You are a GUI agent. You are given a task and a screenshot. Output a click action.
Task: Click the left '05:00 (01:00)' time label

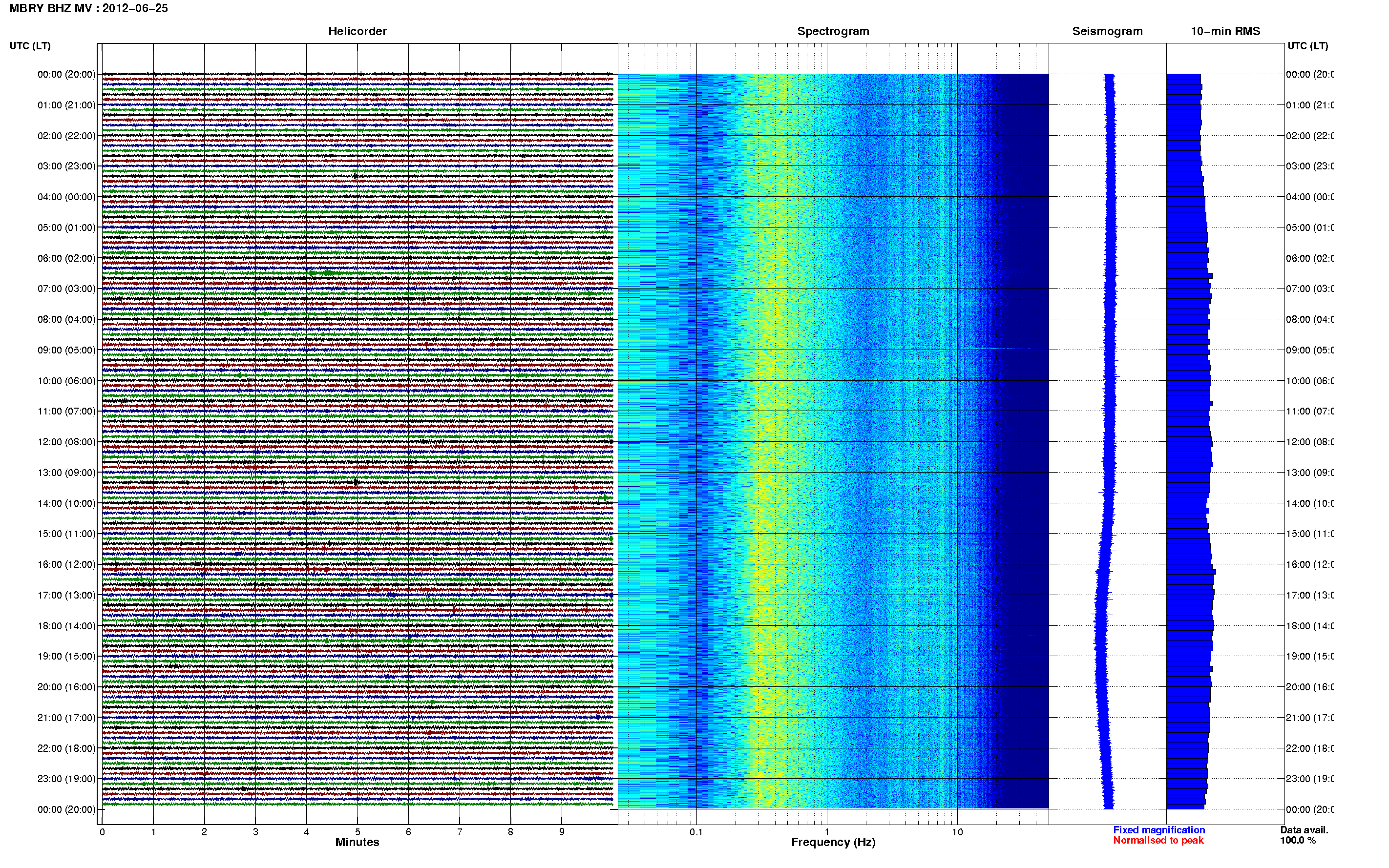66,227
